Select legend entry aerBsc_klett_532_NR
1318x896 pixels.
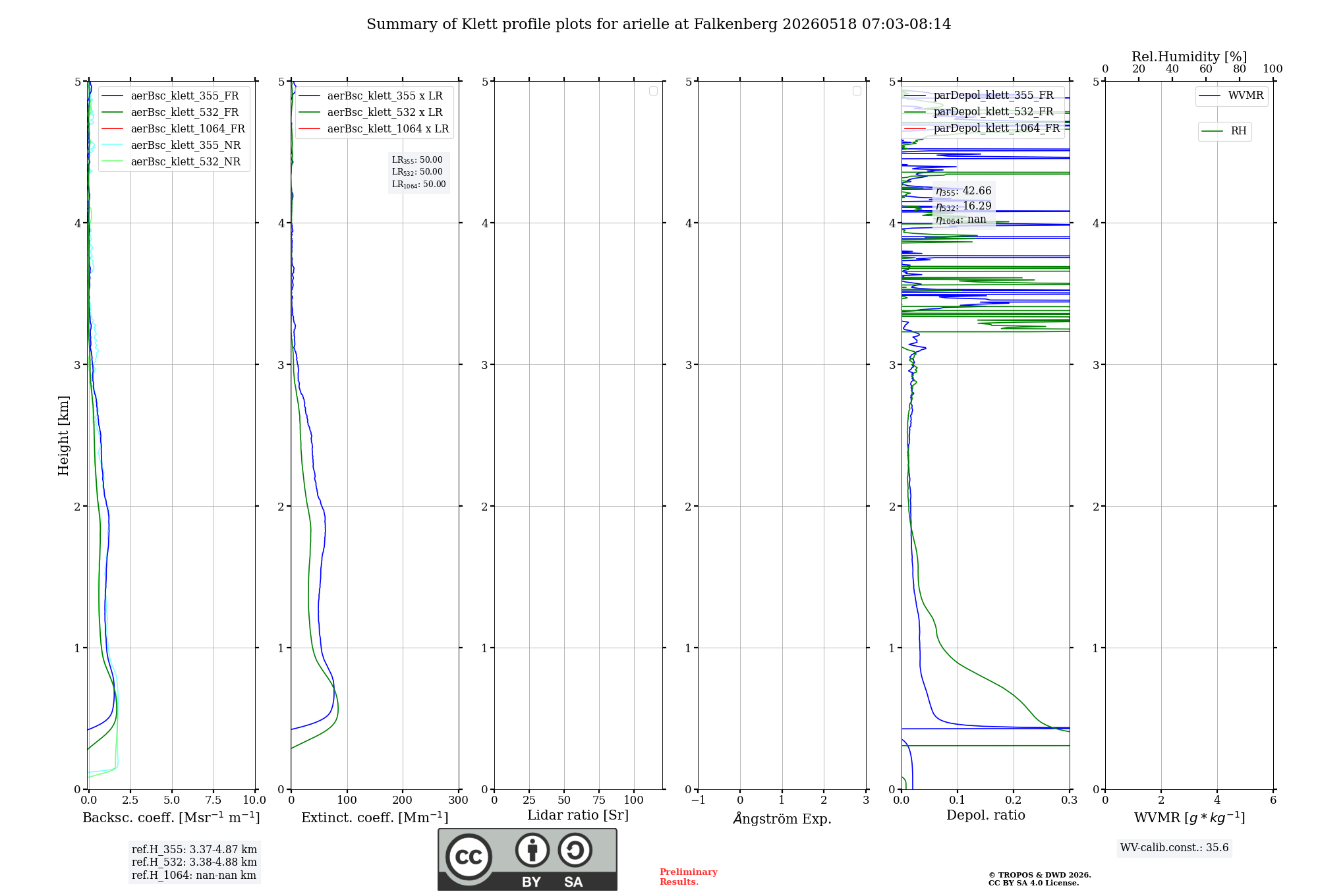coord(172,162)
